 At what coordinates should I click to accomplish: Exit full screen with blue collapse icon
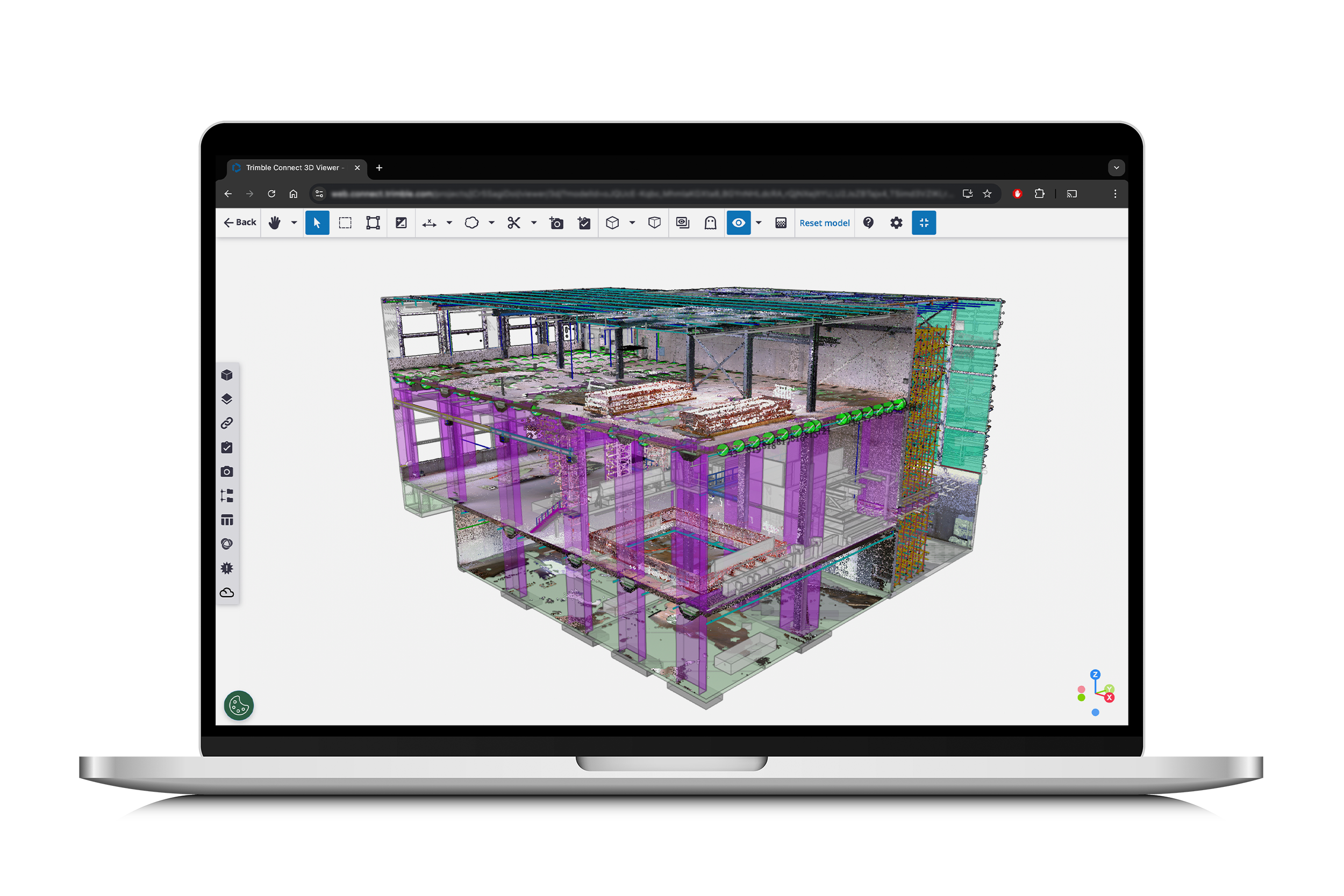924,223
